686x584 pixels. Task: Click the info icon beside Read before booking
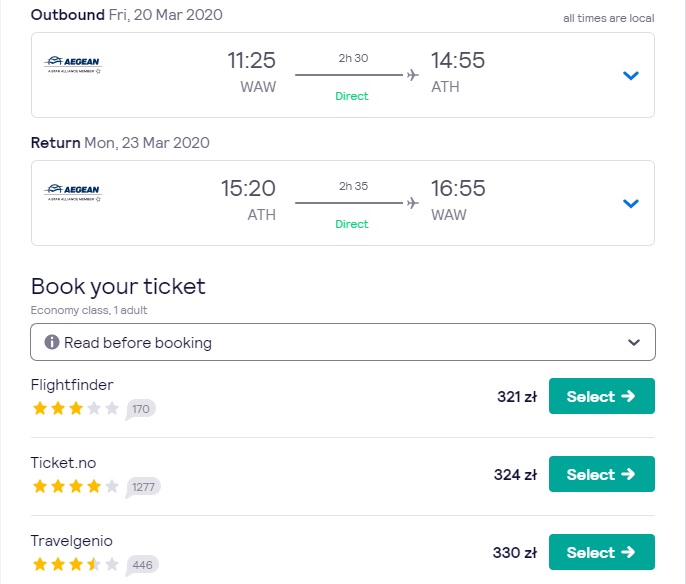click(x=52, y=342)
